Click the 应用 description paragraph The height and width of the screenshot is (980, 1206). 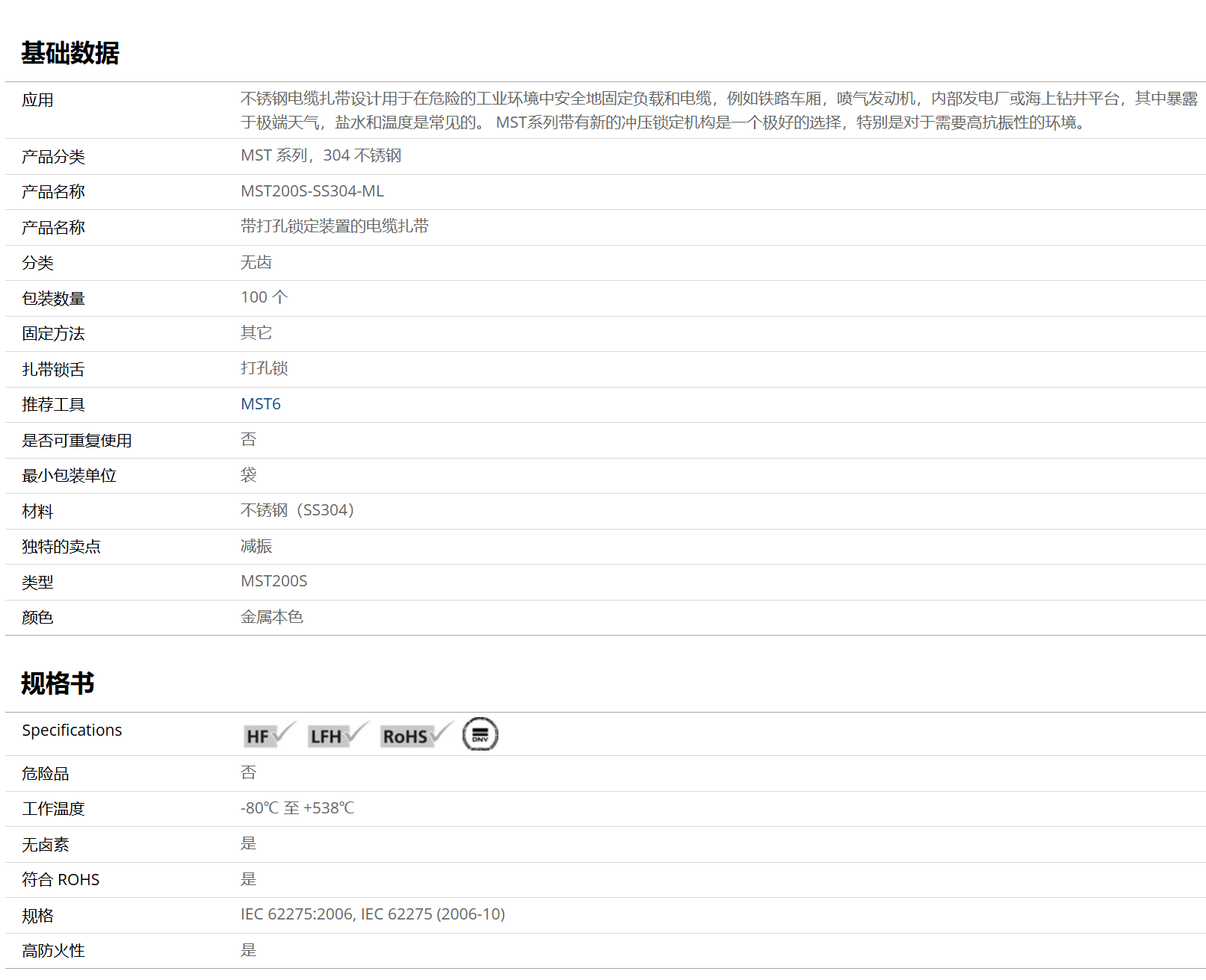(717, 111)
